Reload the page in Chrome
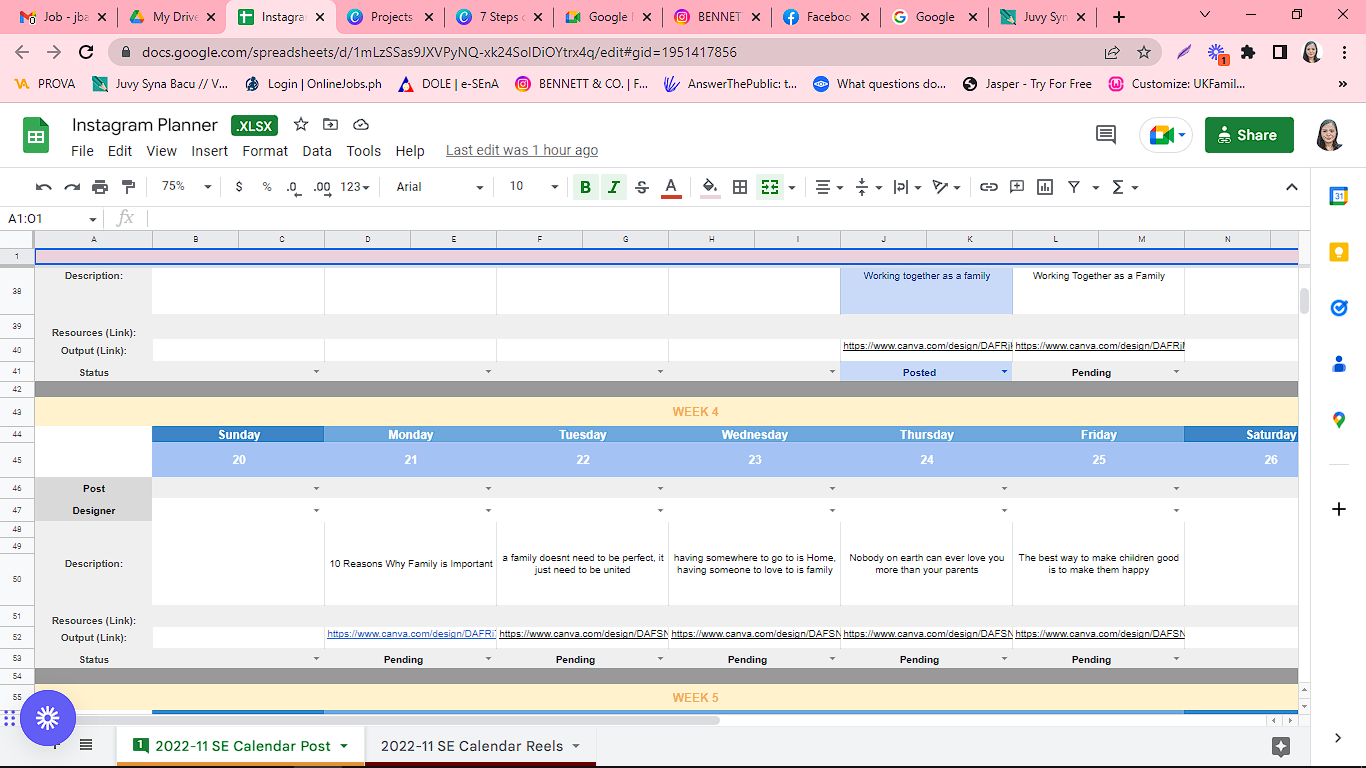Image resolution: width=1366 pixels, height=768 pixels. click(86, 52)
